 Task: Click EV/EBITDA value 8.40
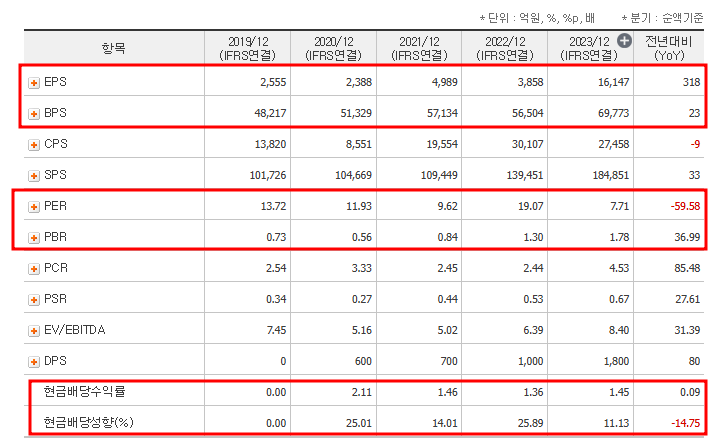pyautogui.click(x=619, y=330)
